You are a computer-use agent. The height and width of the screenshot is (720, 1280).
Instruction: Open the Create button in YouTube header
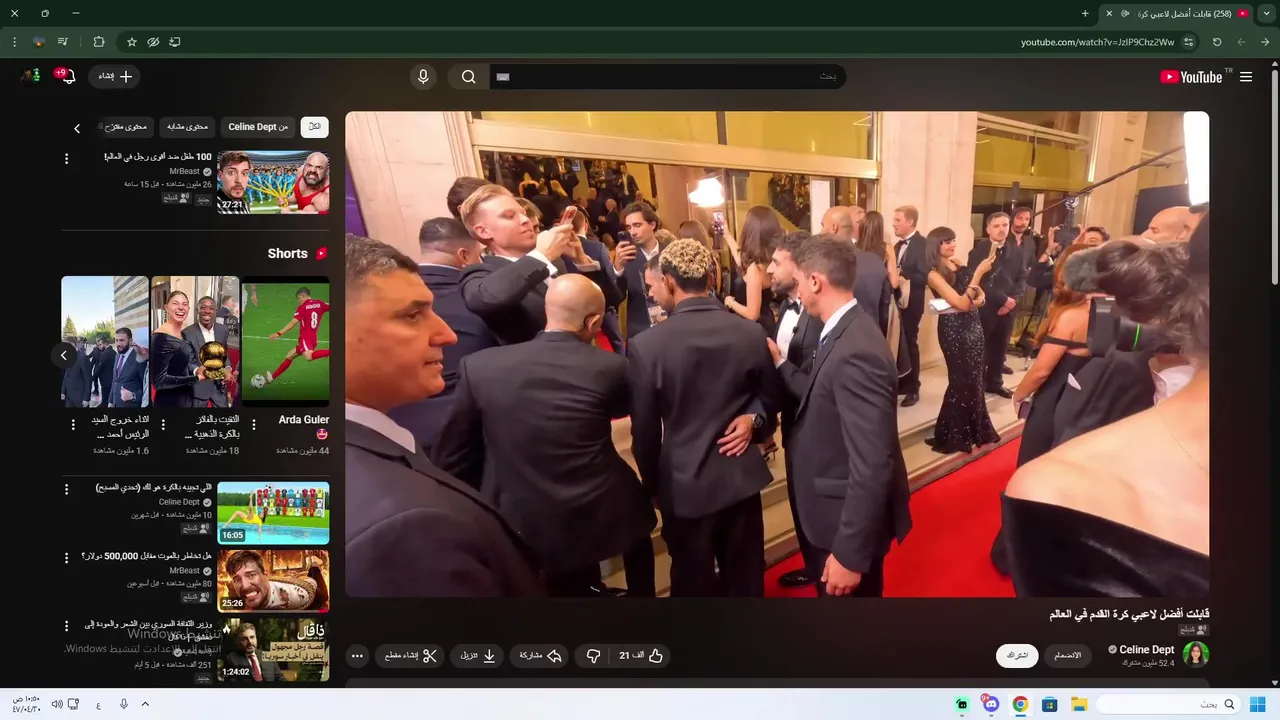[115, 77]
